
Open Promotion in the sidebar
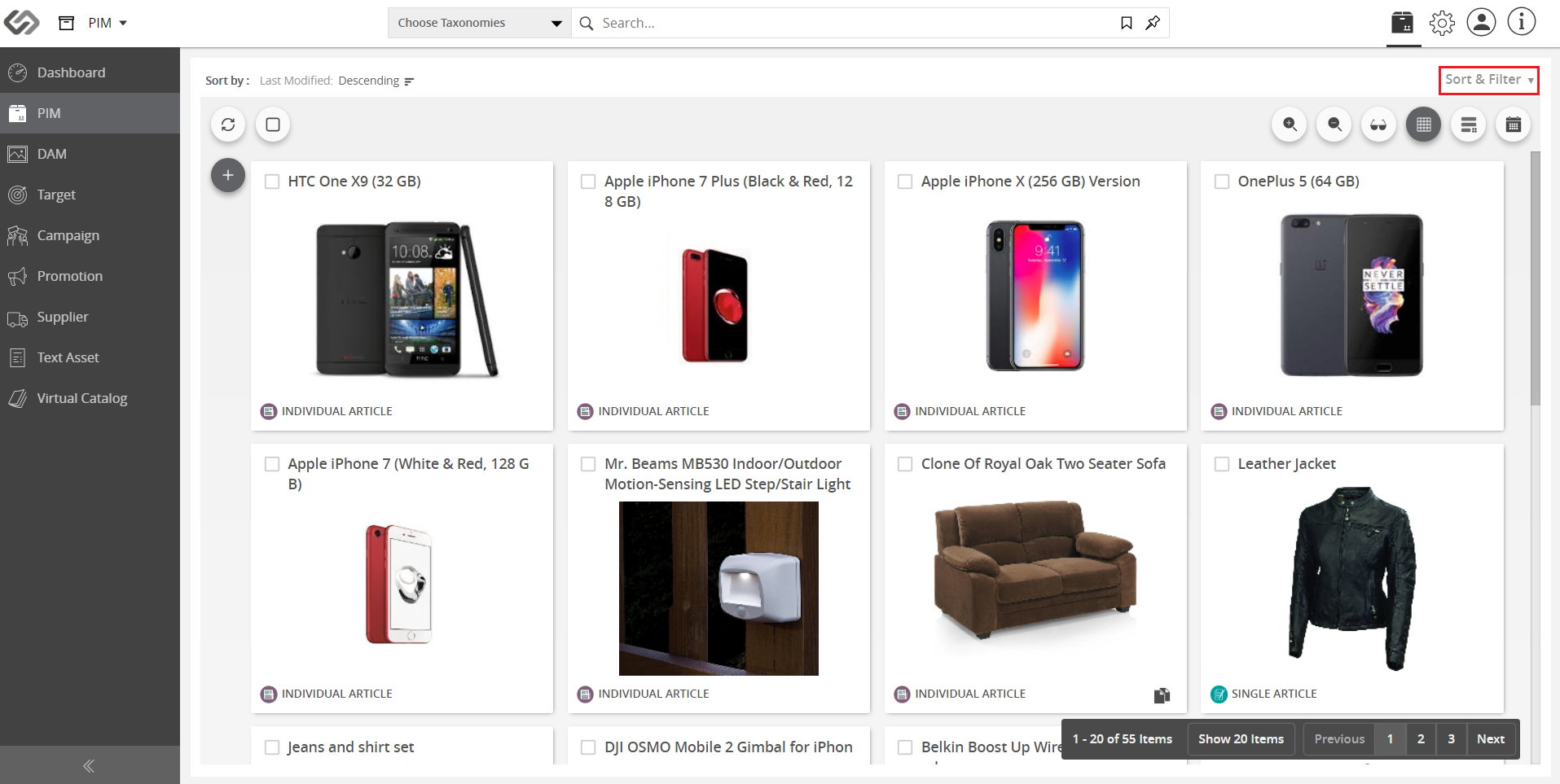[90, 276]
